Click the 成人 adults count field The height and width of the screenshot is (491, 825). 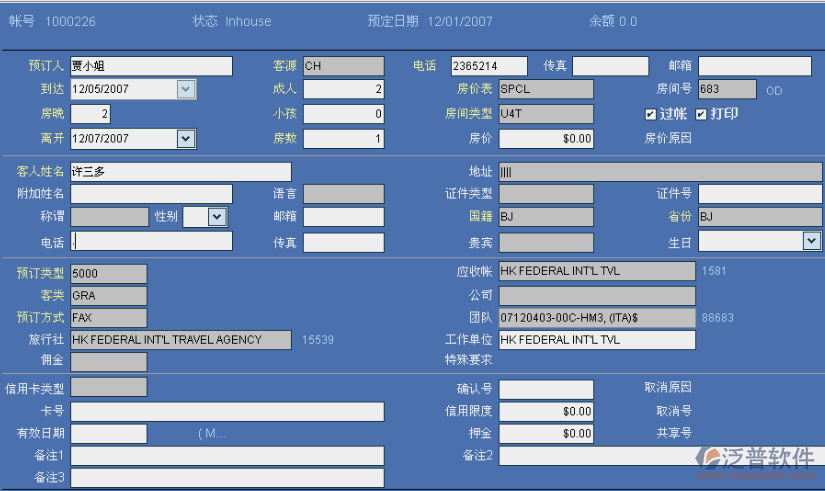pyautogui.click(x=344, y=89)
